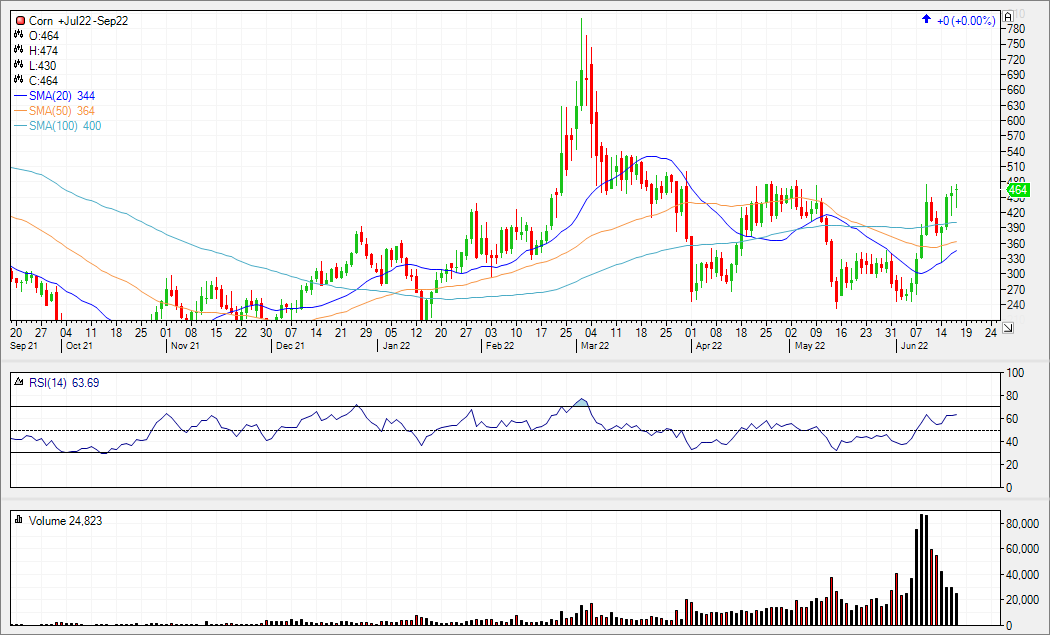The width and height of the screenshot is (1050, 635).
Task: Click the bar icon beside H:474
Action: tap(19, 50)
